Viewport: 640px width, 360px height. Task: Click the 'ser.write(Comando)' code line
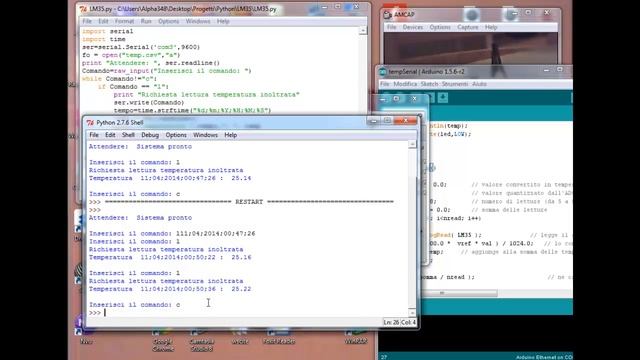[149, 102]
